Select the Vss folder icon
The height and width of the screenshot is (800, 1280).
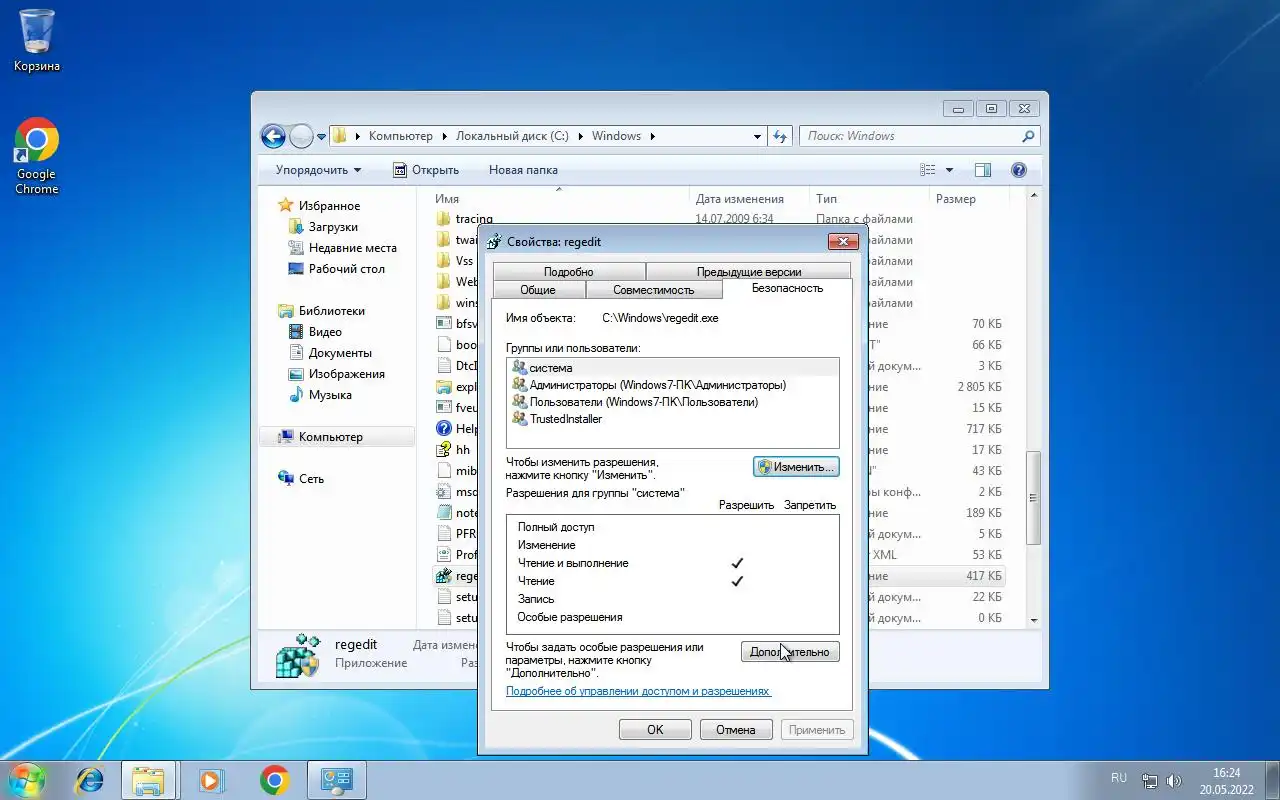click(445, 261)
